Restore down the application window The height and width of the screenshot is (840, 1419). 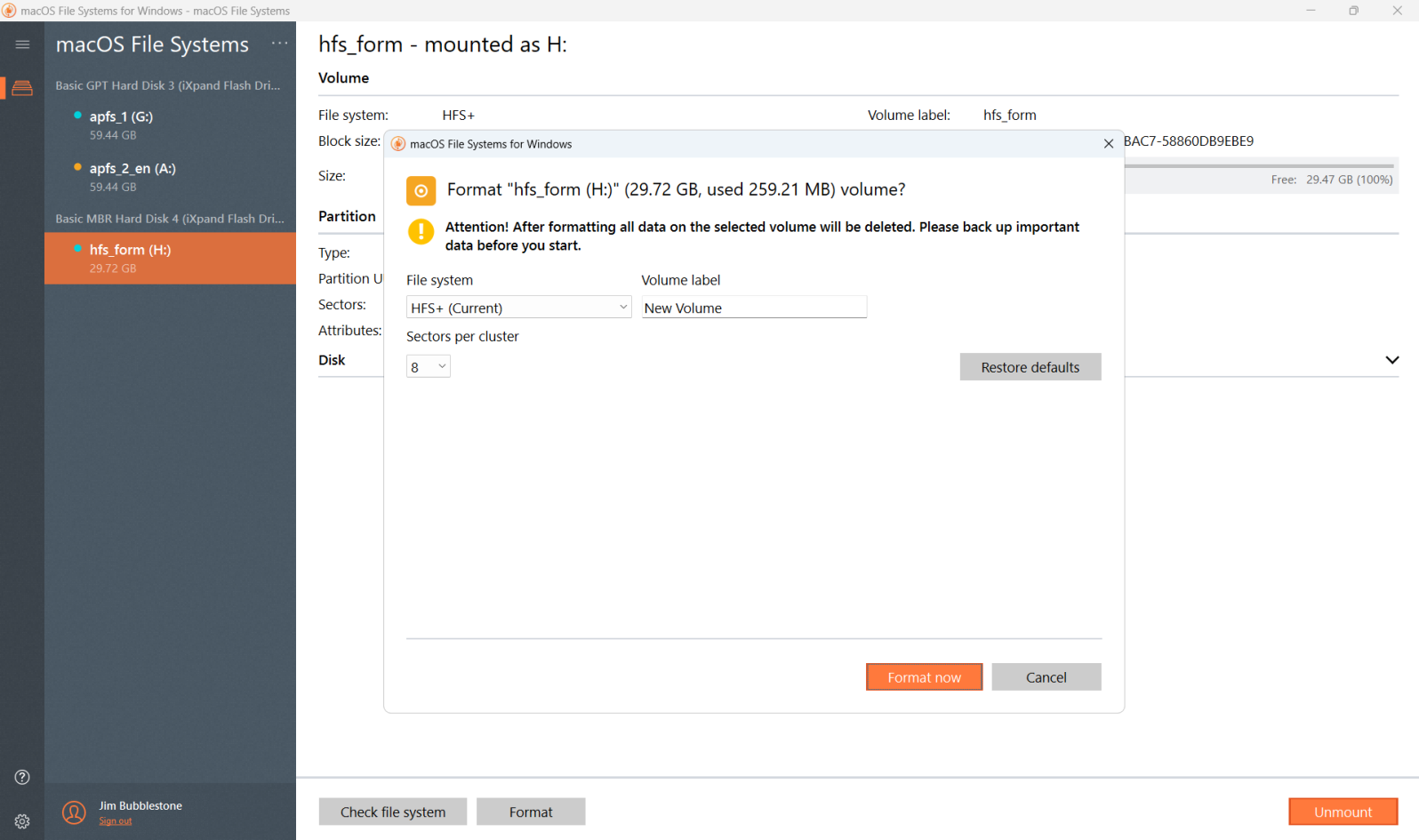click(x=1353, y=11)
